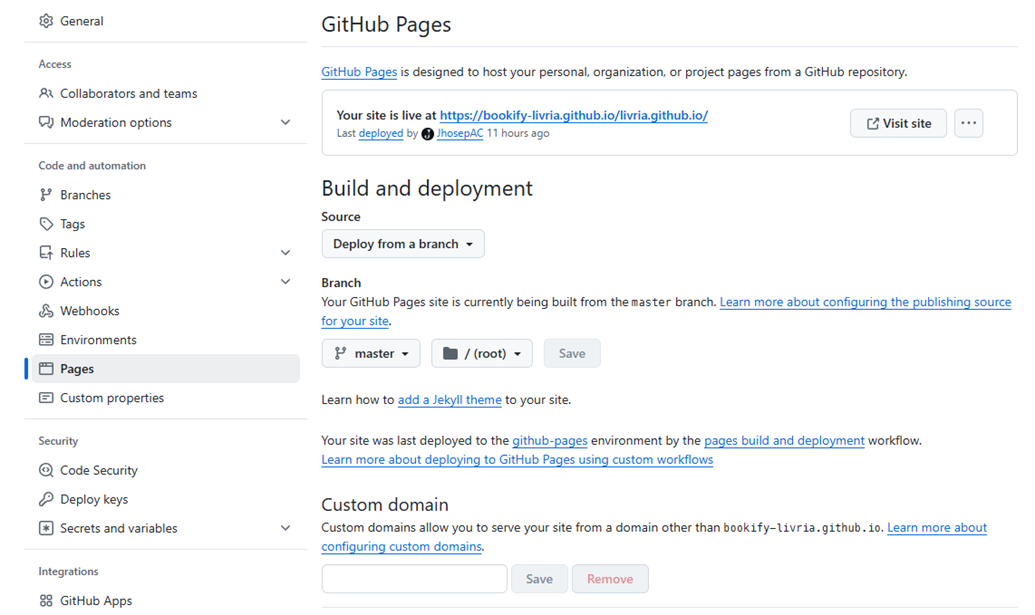Open Learn more about configuring publishing source

[865, 302]
